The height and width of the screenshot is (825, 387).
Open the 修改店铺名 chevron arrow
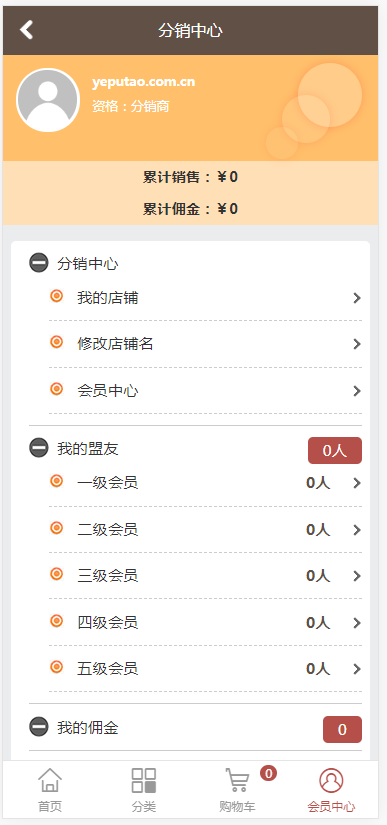pyautogui.click(x=357, y=344)
